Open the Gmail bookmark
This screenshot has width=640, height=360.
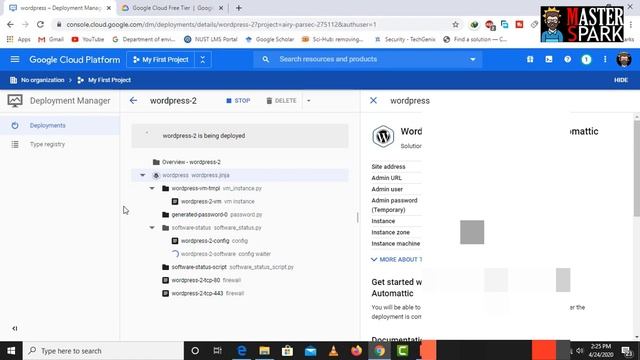coord(51,39)
